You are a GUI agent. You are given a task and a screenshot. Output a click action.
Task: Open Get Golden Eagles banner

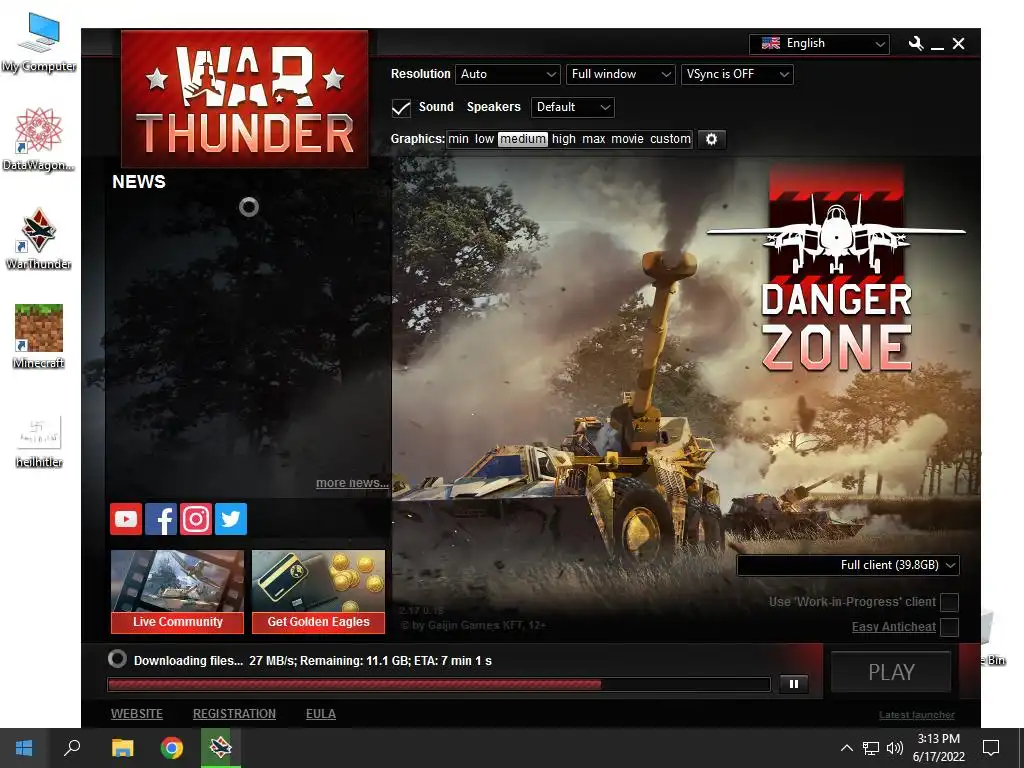(x=319, y=592)
